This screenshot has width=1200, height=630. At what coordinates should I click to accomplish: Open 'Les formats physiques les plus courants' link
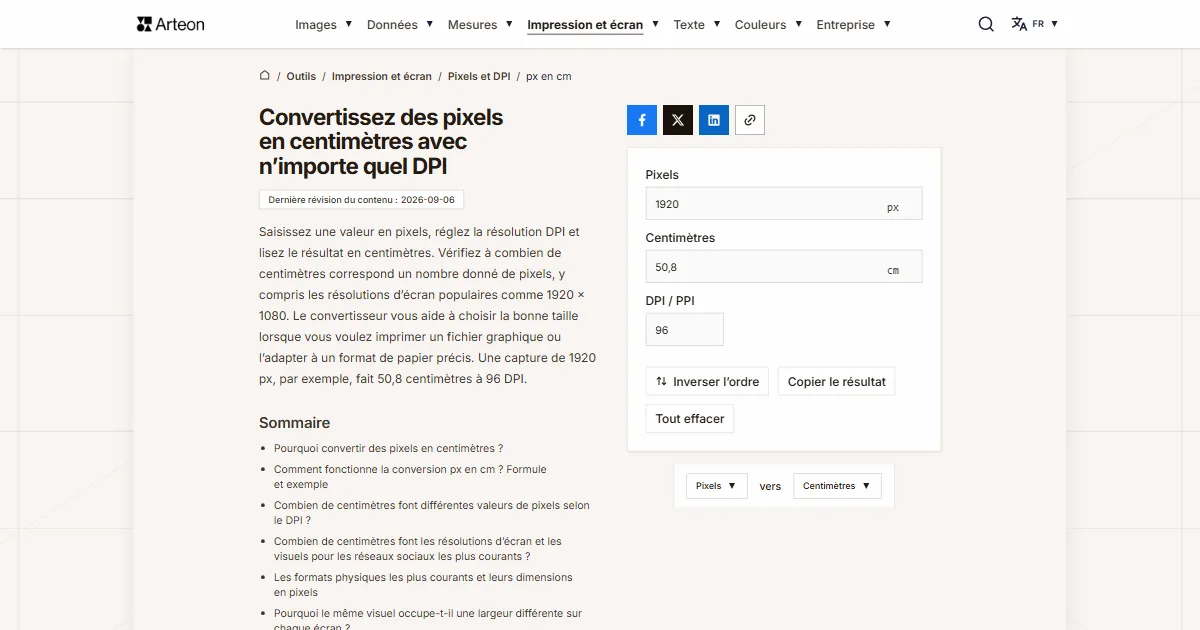[423, 585]
